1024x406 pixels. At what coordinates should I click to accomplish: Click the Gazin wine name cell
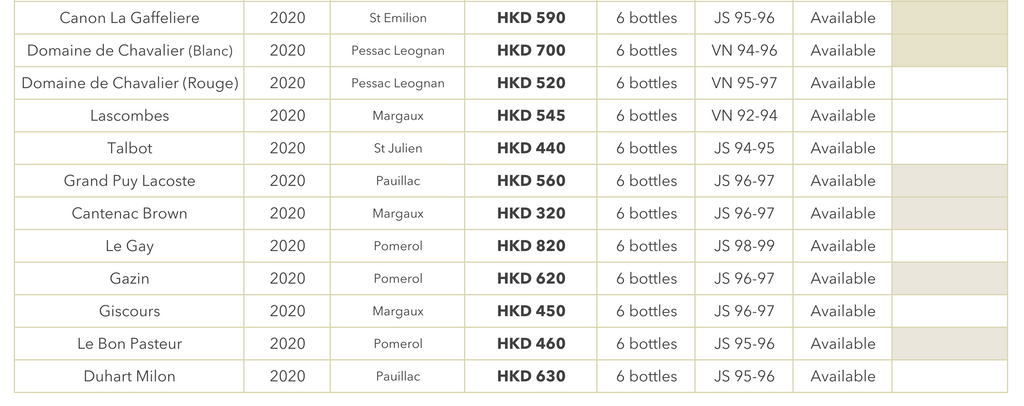[129, 278]
